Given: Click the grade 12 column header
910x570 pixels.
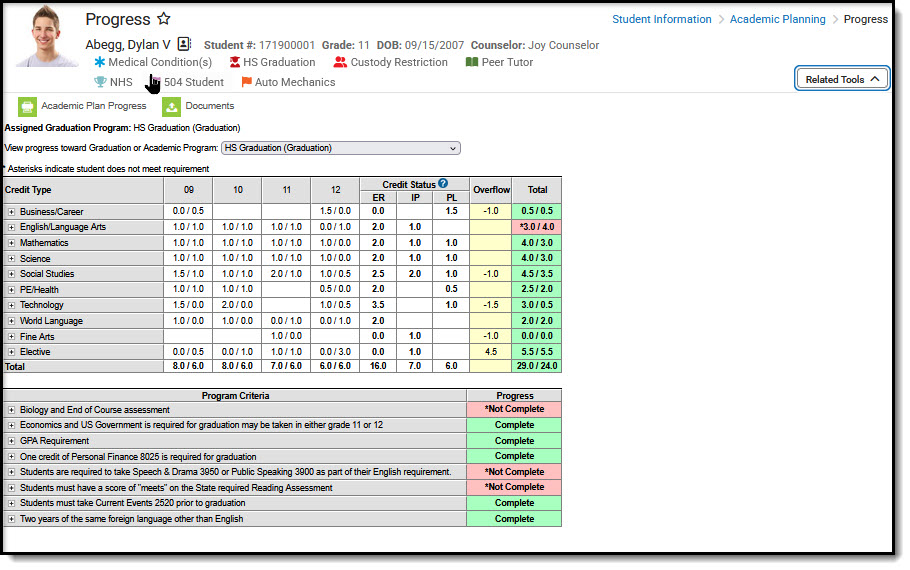Looking at the screenshot, I should pyautogui.click(x=335, y=190).
